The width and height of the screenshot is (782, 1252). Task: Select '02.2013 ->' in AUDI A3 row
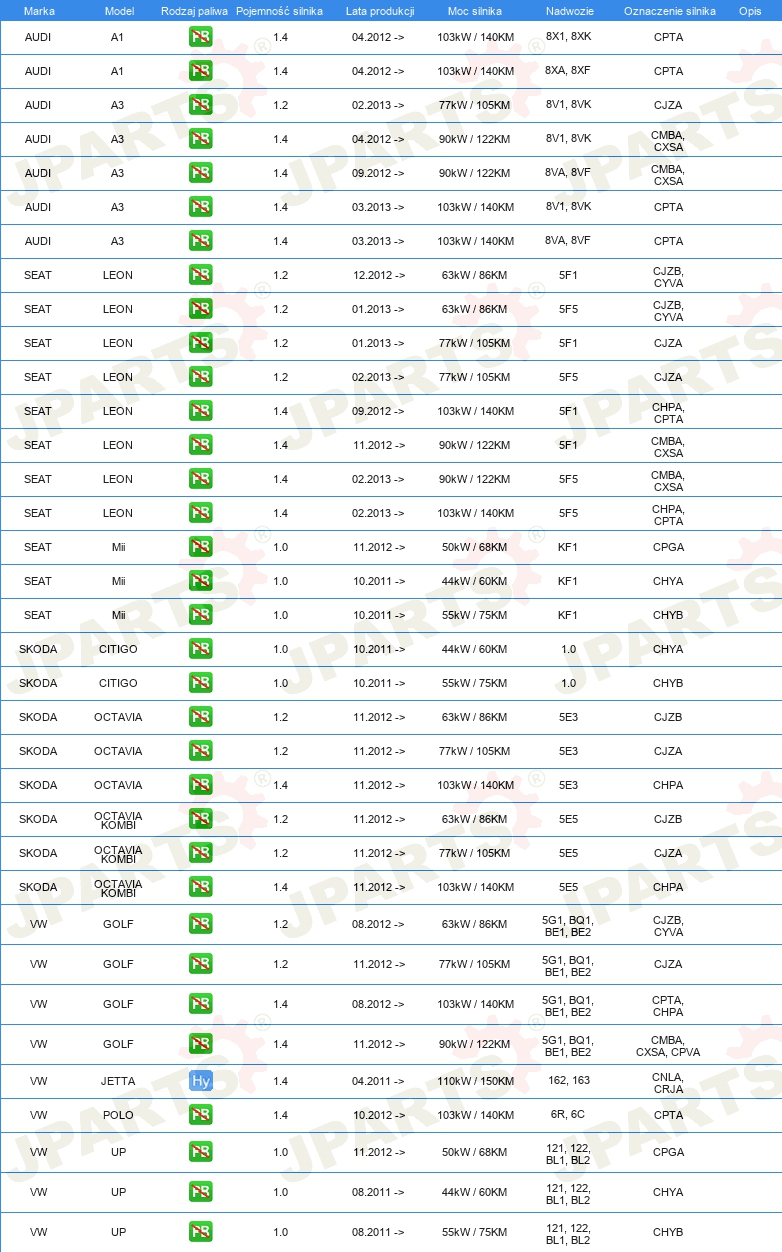click(x=378, y=105)
